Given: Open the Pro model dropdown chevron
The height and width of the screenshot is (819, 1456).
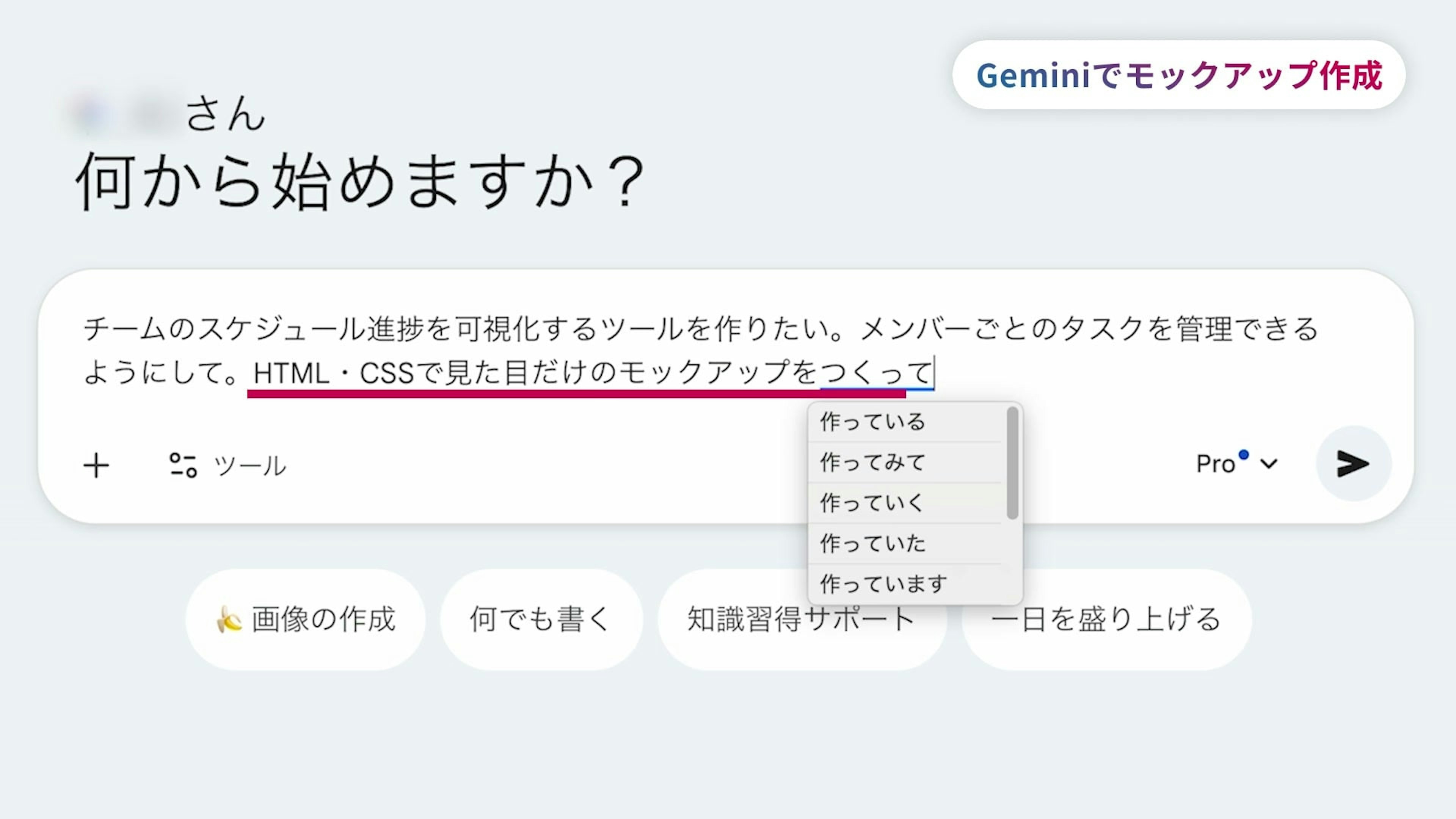Looking at the screenshot, I should [x=1269, y=464].
